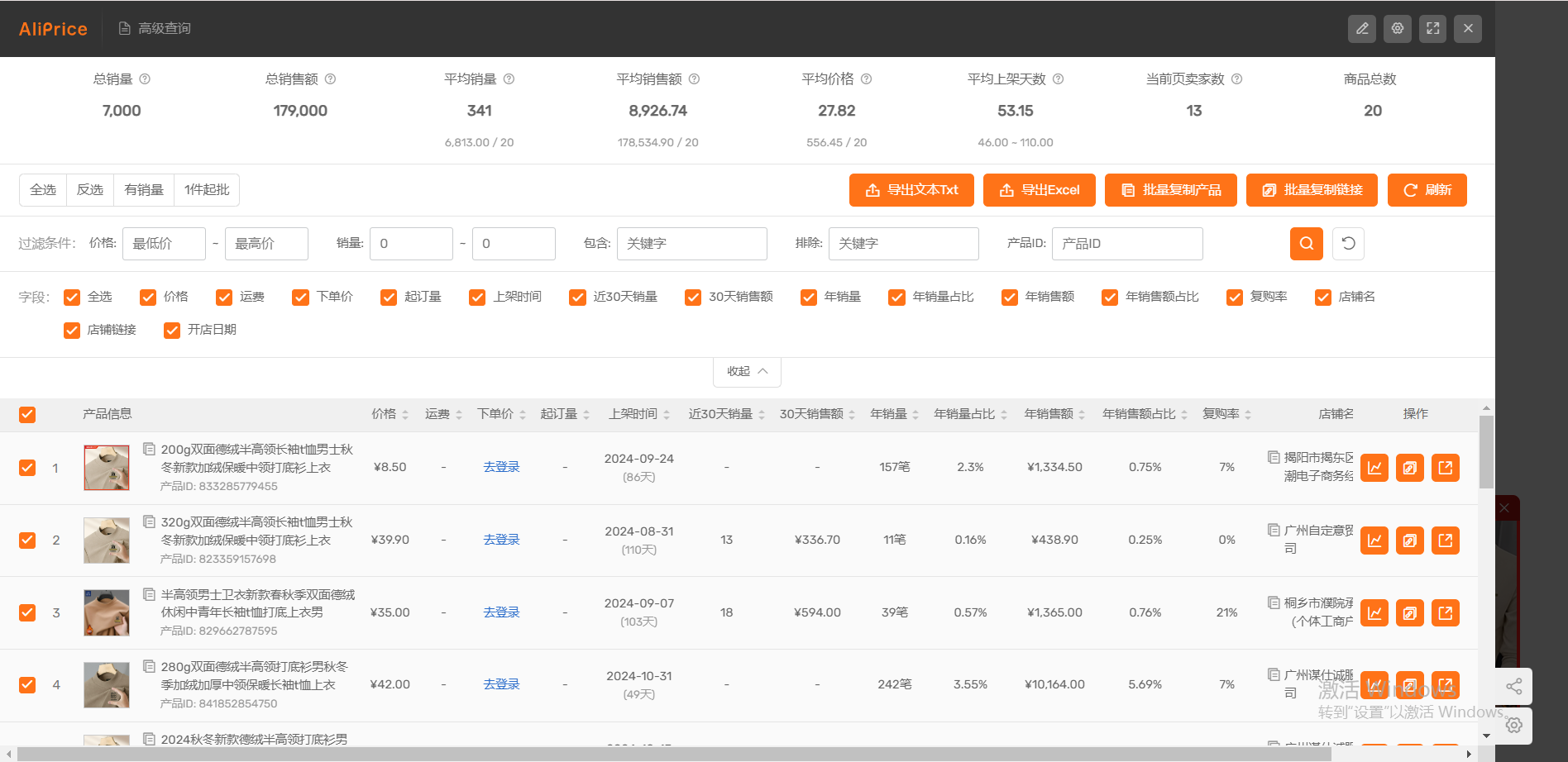Click 批量复制产品 button
Viewport: 1568px width, 762px height.
pos(1171,190)
